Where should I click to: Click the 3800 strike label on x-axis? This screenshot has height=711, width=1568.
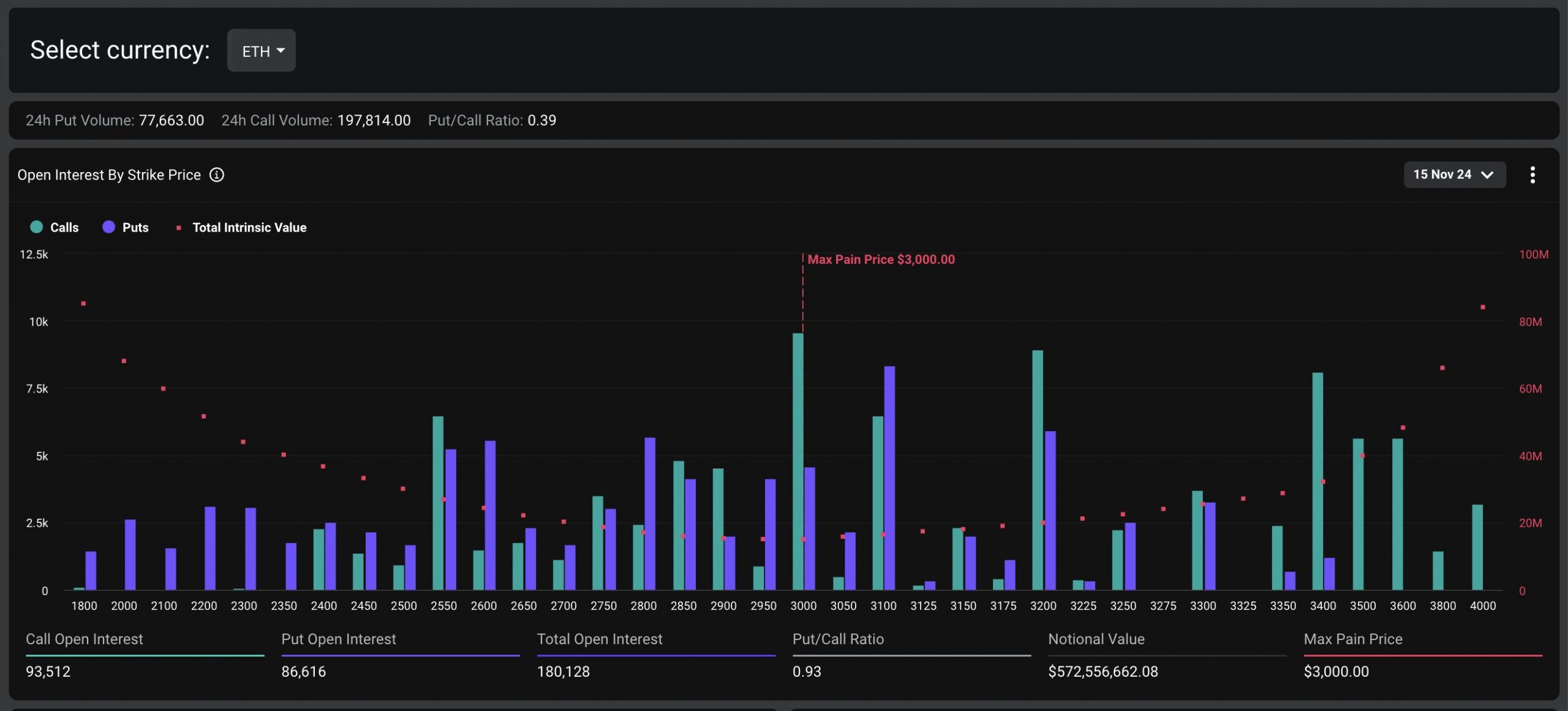pyautogui.click(x=1443, y=606)
